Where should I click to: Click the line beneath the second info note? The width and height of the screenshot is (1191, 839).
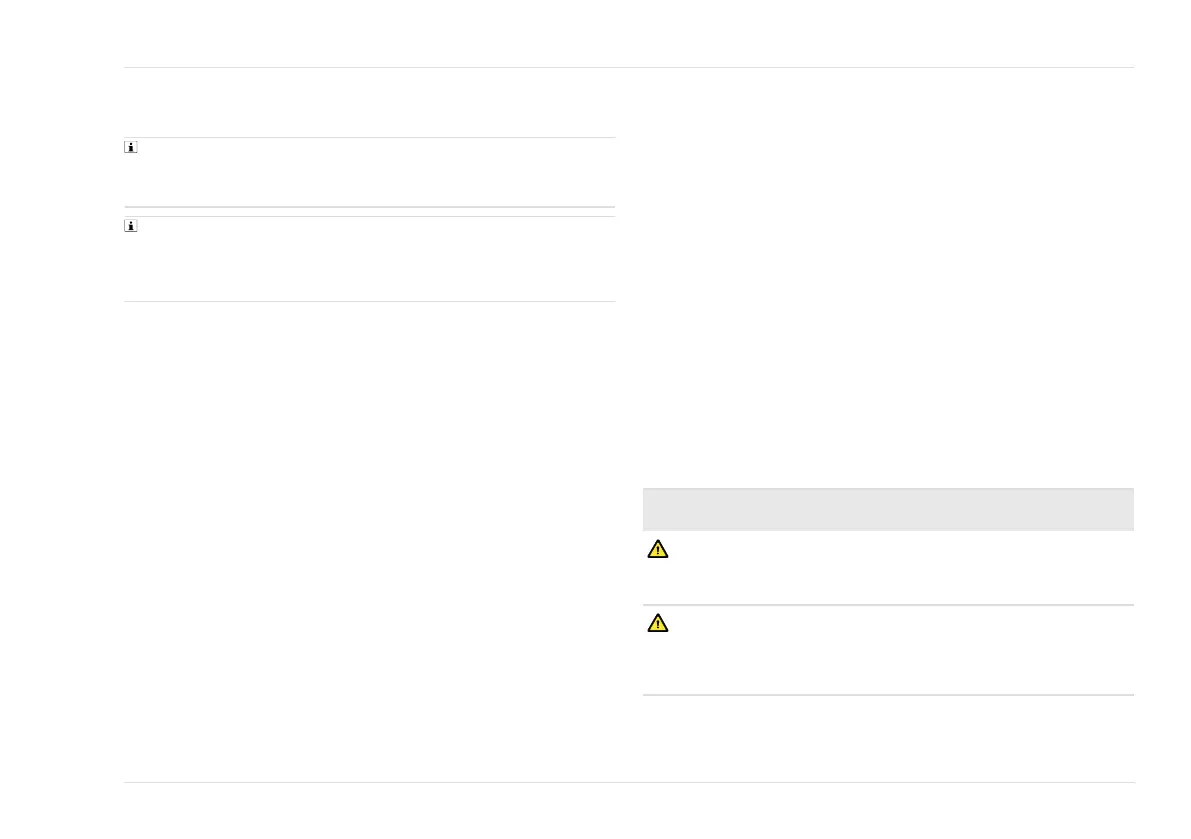click(x=368, y=301)
